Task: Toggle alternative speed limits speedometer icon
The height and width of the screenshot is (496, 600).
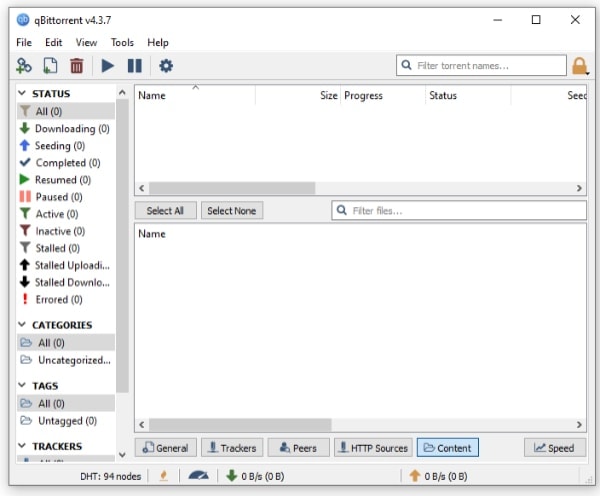Action: click(x=198, y=476)
